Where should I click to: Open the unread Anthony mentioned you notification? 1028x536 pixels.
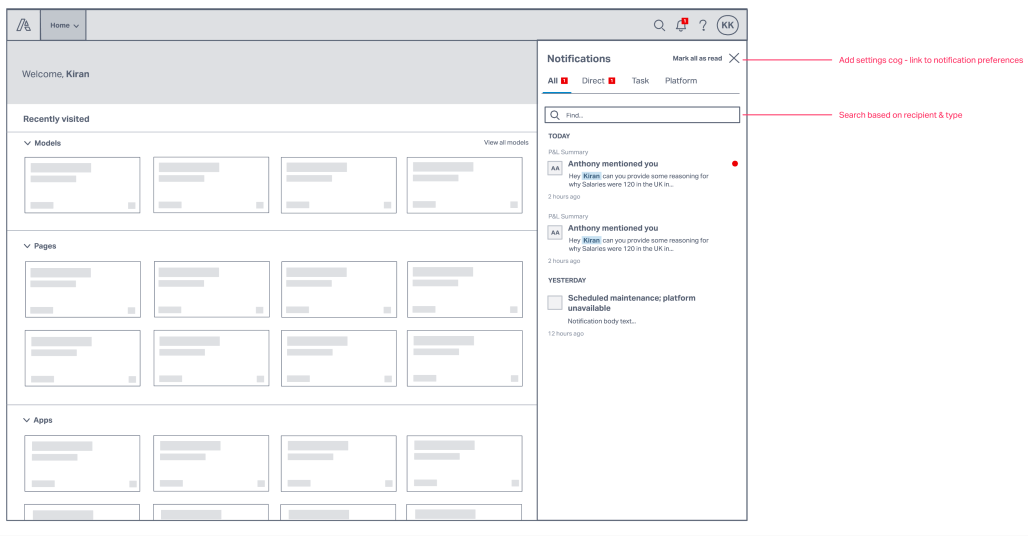point(642,174)
